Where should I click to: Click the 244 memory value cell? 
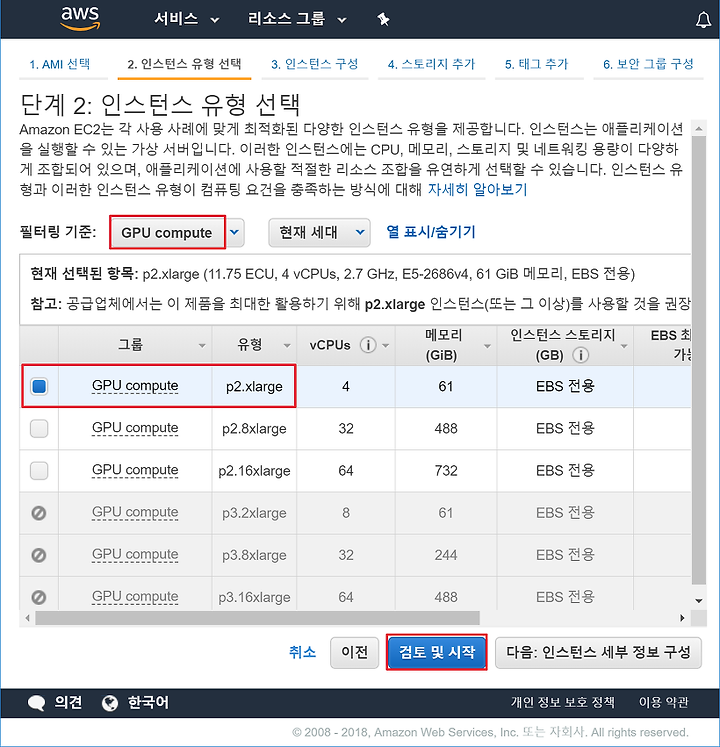coord(446,555)
